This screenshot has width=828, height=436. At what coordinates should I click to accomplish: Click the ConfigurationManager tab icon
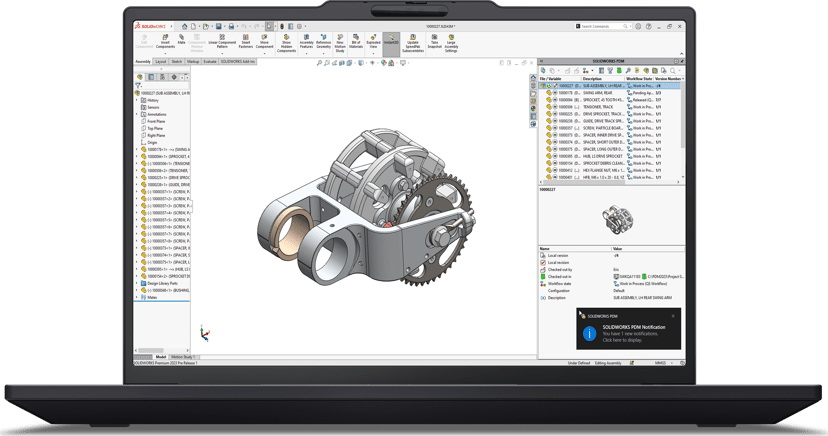pos(163,77)
